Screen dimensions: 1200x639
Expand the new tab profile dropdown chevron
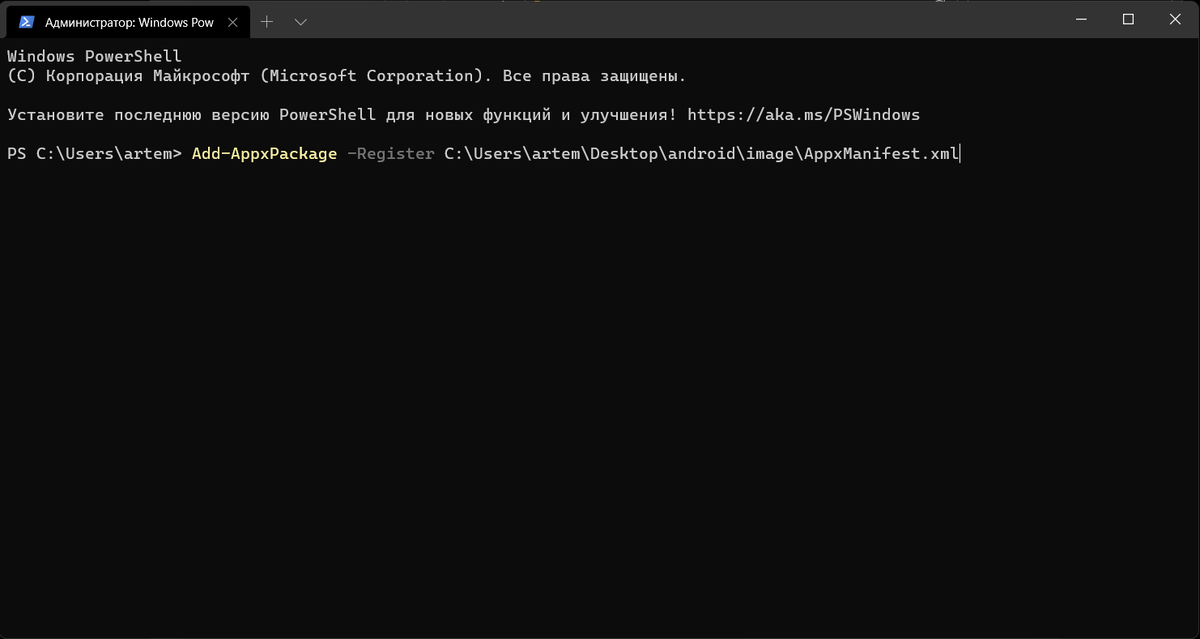pyautogui.click(x=301, y=21)
